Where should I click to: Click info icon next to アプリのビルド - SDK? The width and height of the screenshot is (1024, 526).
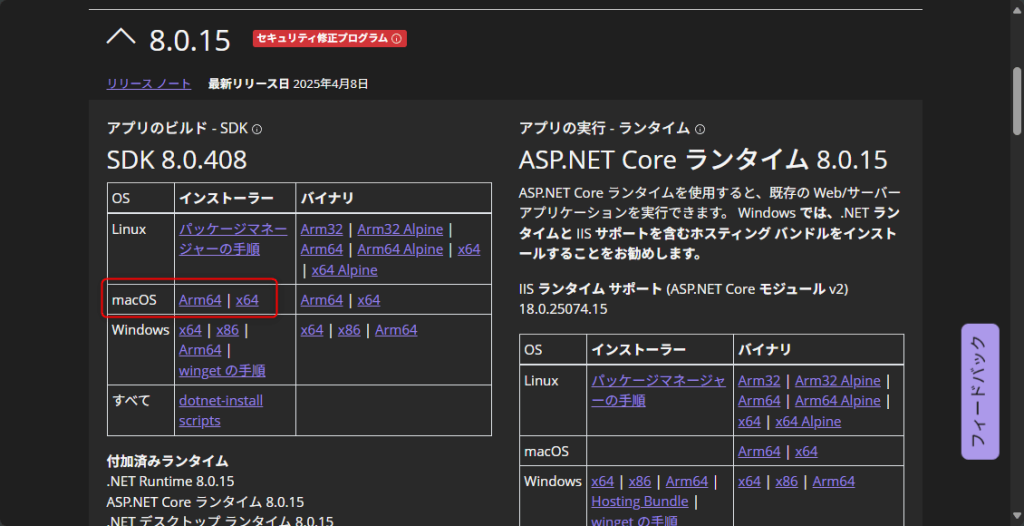257,129
